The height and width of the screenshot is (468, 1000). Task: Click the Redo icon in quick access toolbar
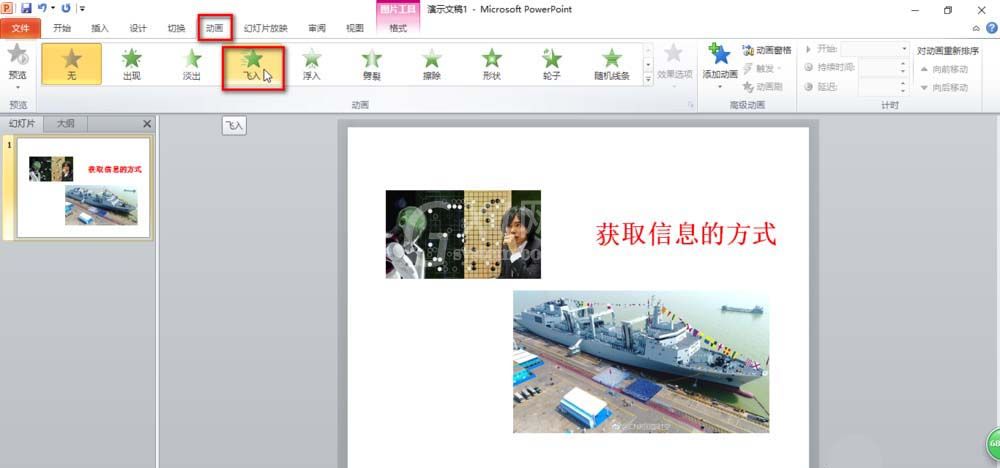[x=66, y=8]
